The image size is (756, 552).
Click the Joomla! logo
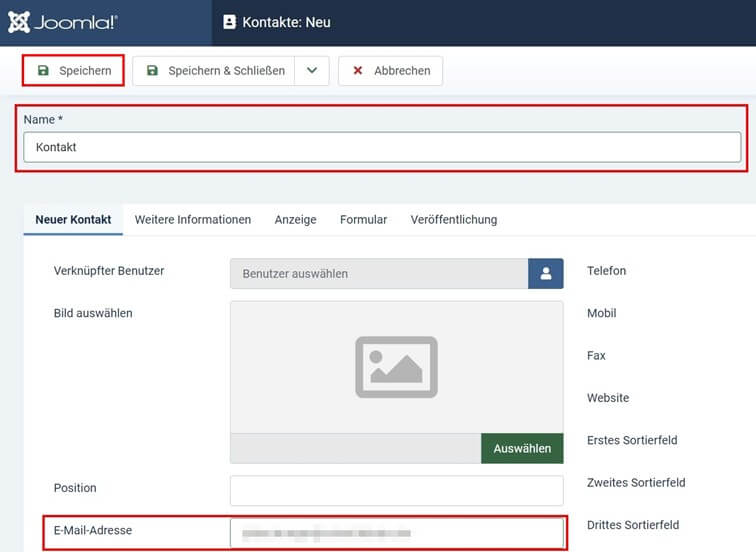click(x=62, y=22)
